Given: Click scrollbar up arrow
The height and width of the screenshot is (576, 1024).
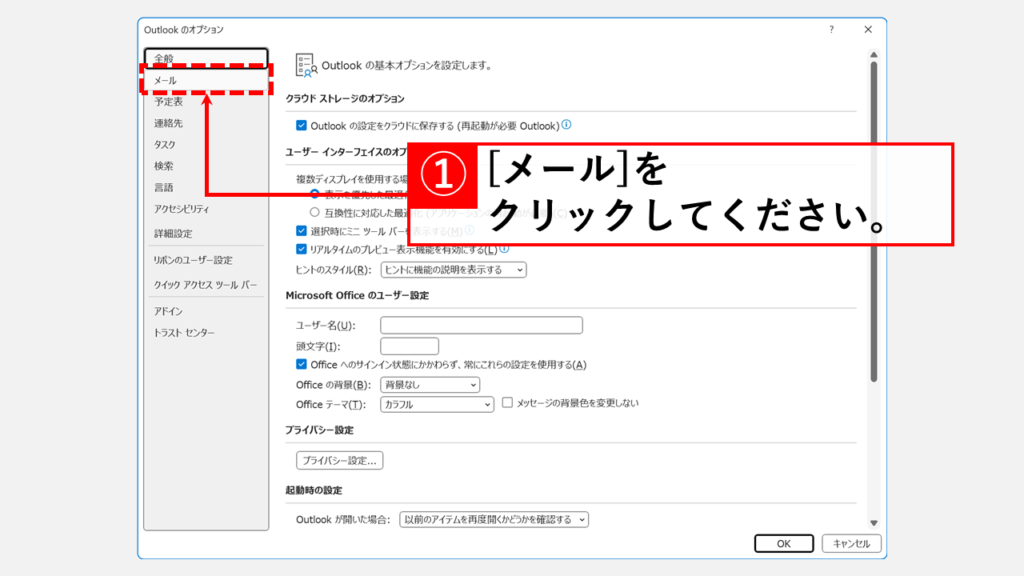Looking at the screenshot, I should click(x=874, y=55).
